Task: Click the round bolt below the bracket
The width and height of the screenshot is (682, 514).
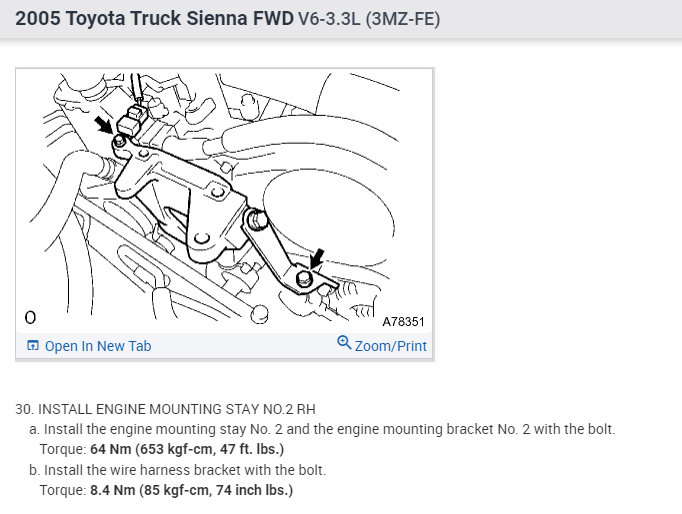Action: (x=259, y=313)
